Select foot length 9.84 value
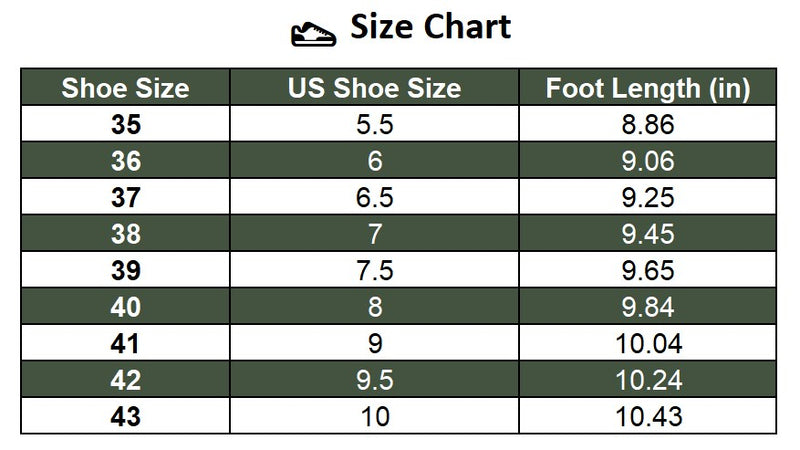800x450 pixels. click(x=647, y=306)
